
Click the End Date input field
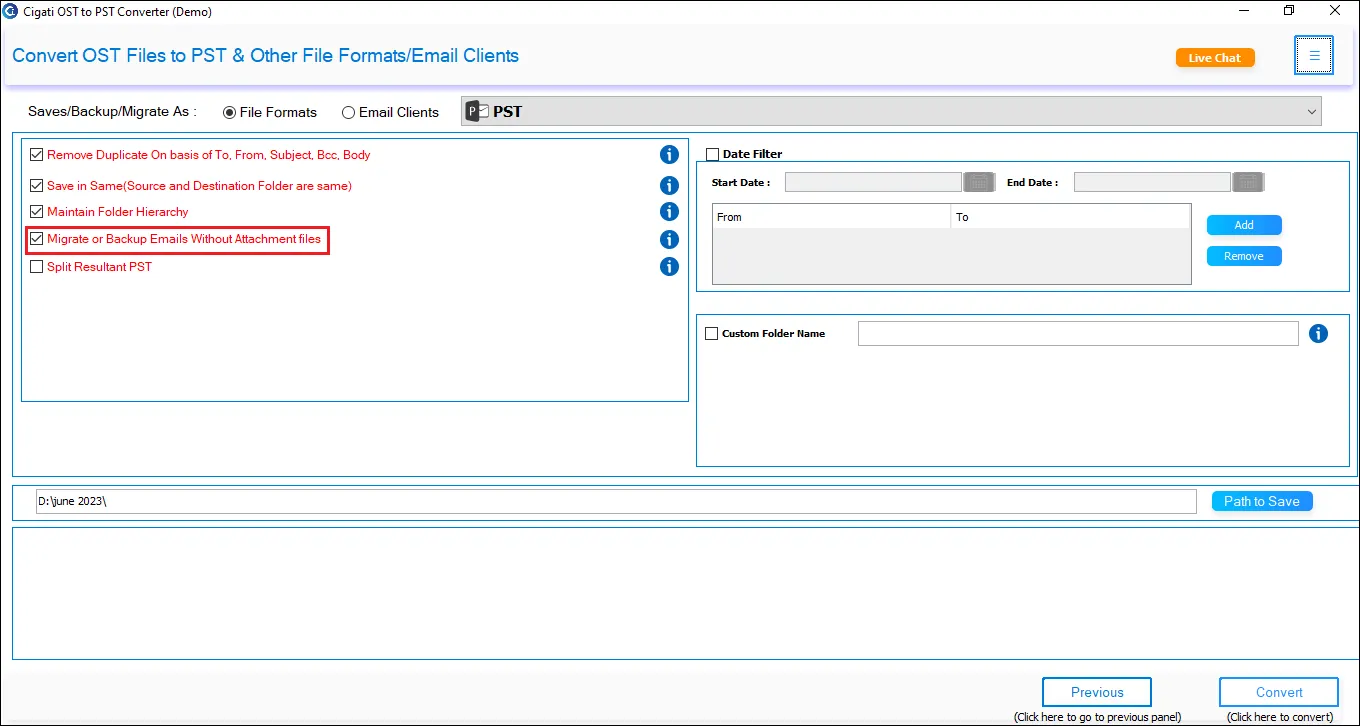tap(1152, 182)
